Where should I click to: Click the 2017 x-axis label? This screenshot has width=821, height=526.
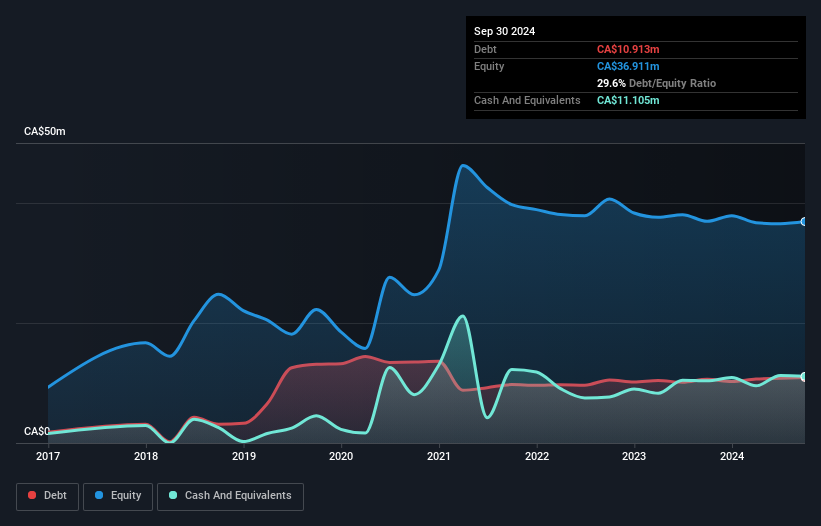pyautogui.click(x=48, y=456)
